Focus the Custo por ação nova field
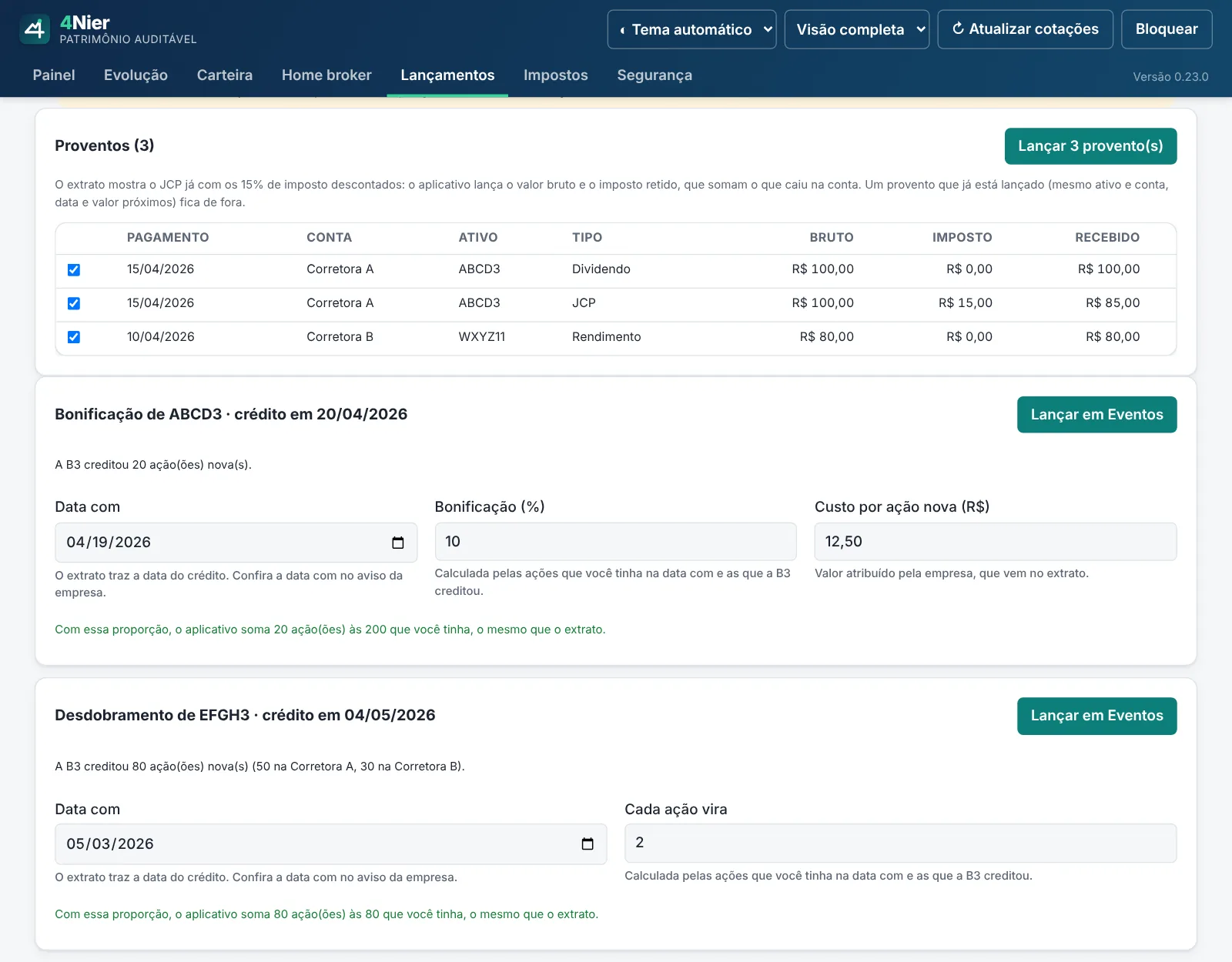This screenshot has height=962, width=1232. click(995, 542)
